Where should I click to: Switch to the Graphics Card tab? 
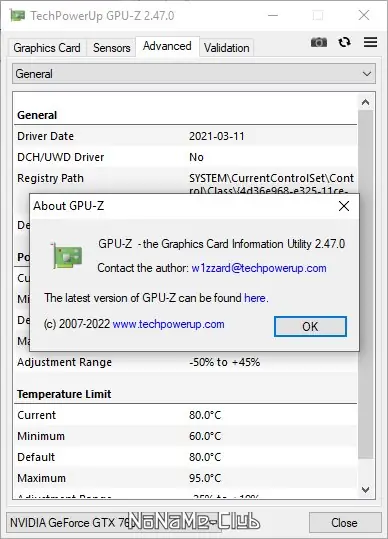(x=47, y=48)
